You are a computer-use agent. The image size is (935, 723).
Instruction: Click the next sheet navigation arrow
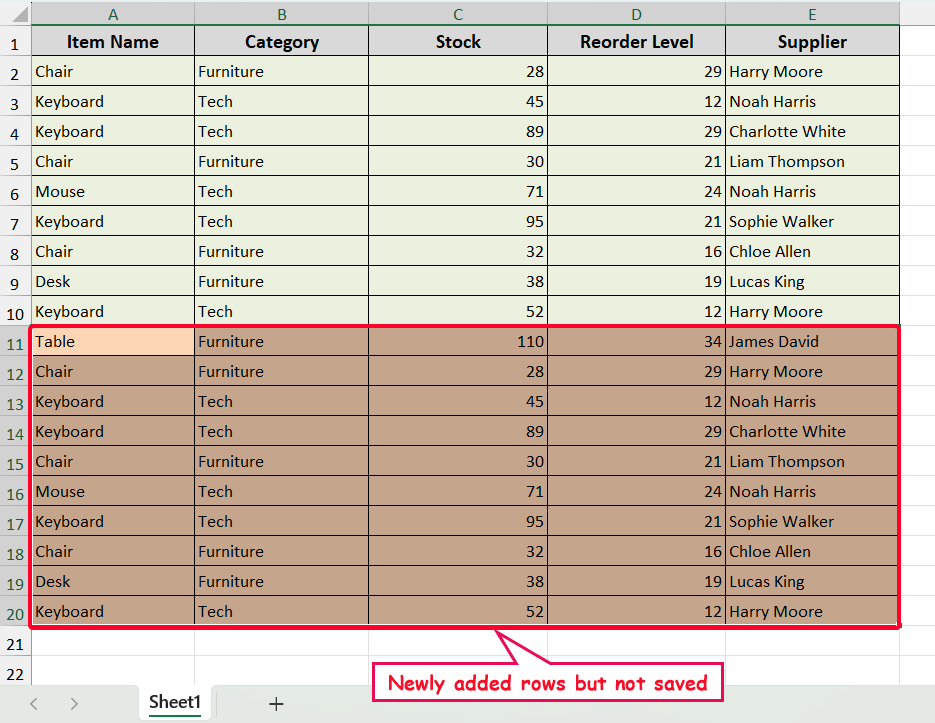coord(74,704)
